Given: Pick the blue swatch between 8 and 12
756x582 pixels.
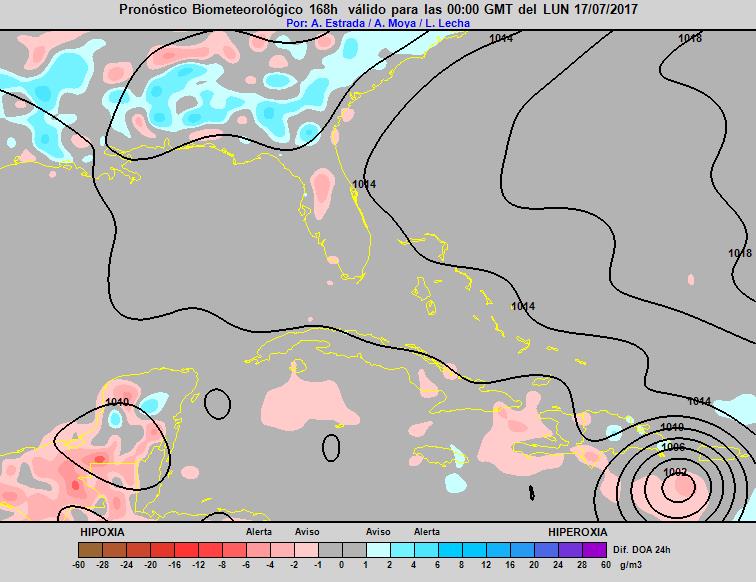Looking at the screenshot, I should 474,550.
